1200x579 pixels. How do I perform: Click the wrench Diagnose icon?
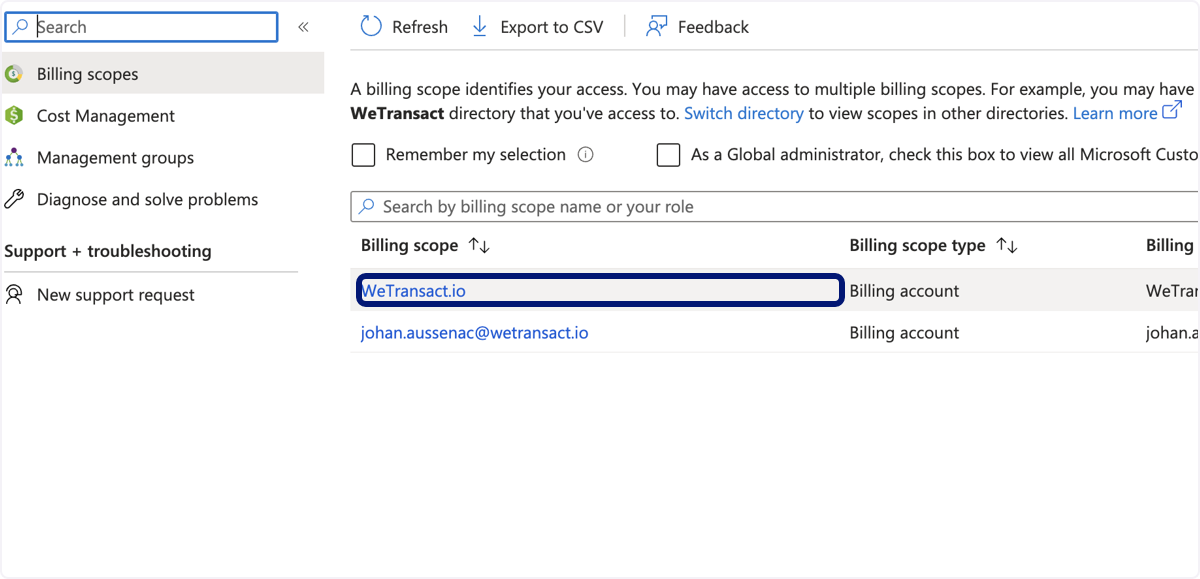pyautogui.click(x=14, y=200)
